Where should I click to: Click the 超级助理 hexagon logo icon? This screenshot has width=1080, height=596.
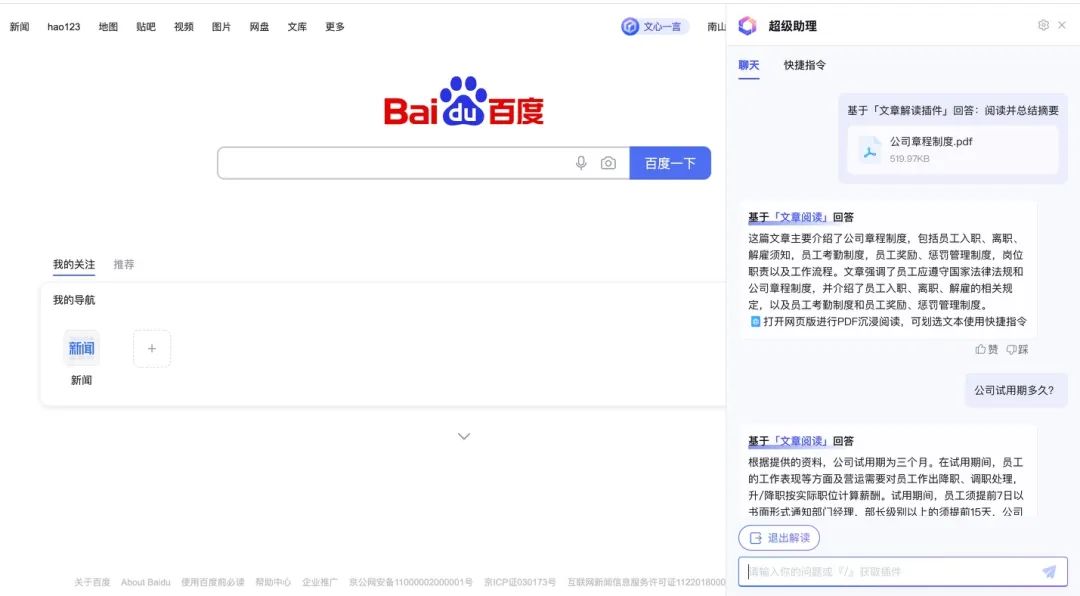[747, 26]
